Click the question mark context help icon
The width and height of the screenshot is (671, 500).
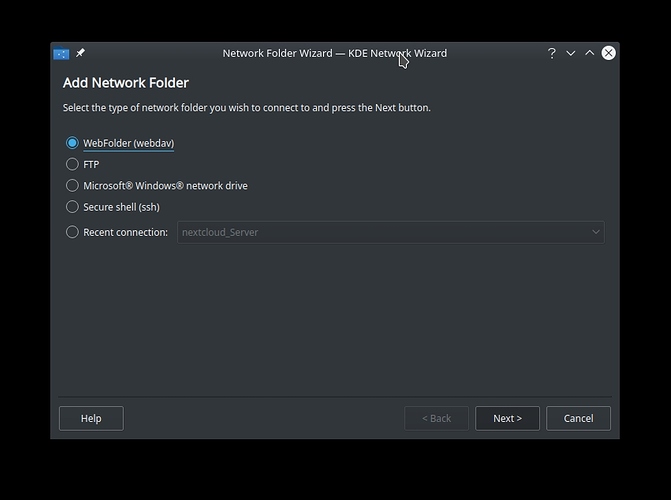[551, 53]
